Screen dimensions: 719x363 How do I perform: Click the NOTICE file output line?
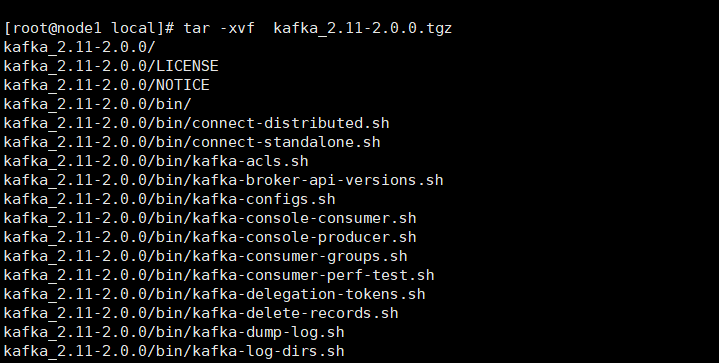[x=106, y=85]
